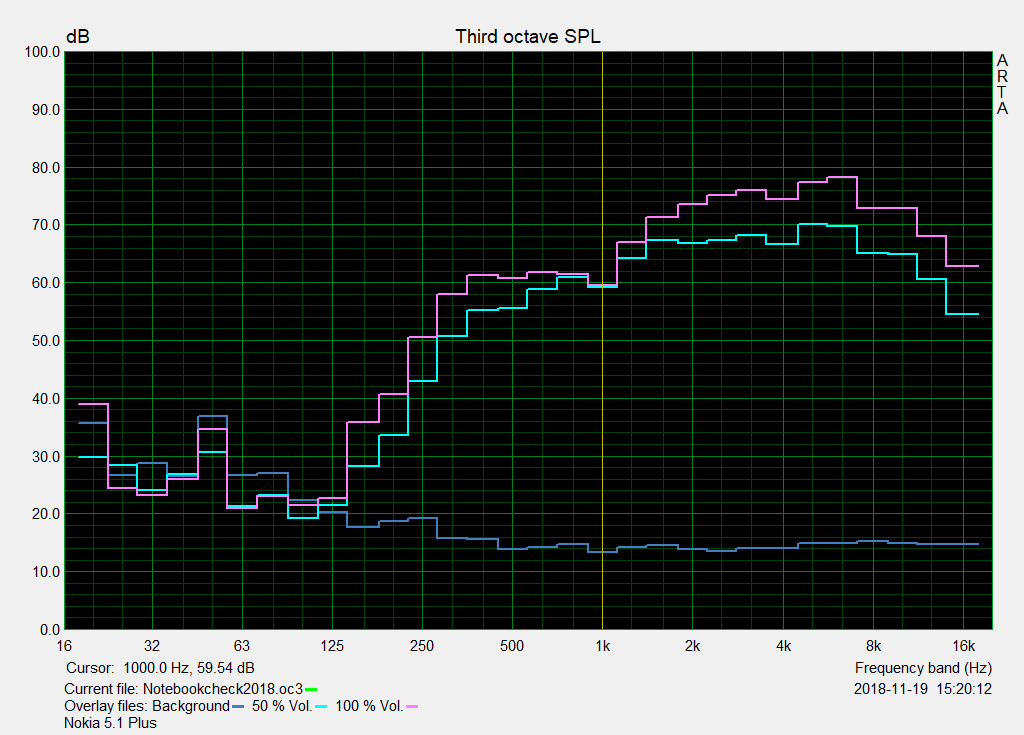Click the 16 Hz frequency label
The height and width of the screenshot is (735, 1024).
click(64, 646)
